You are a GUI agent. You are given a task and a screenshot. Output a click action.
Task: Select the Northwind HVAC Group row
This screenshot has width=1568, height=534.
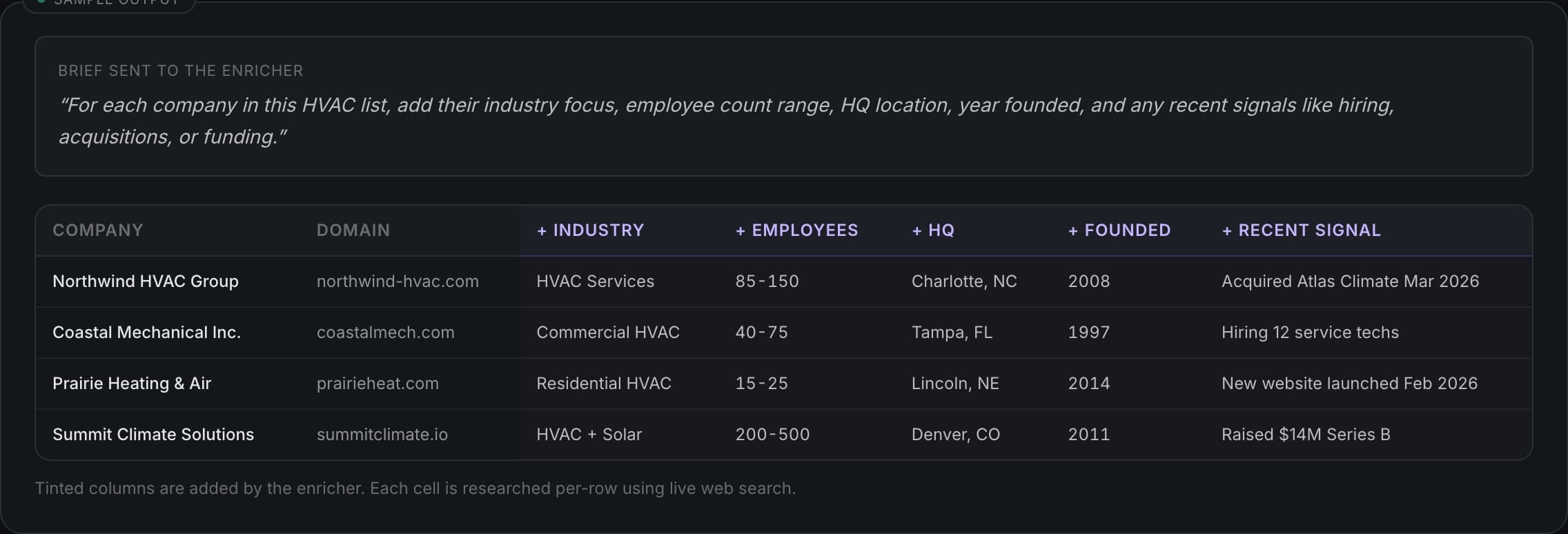click(x=784, y=281)
